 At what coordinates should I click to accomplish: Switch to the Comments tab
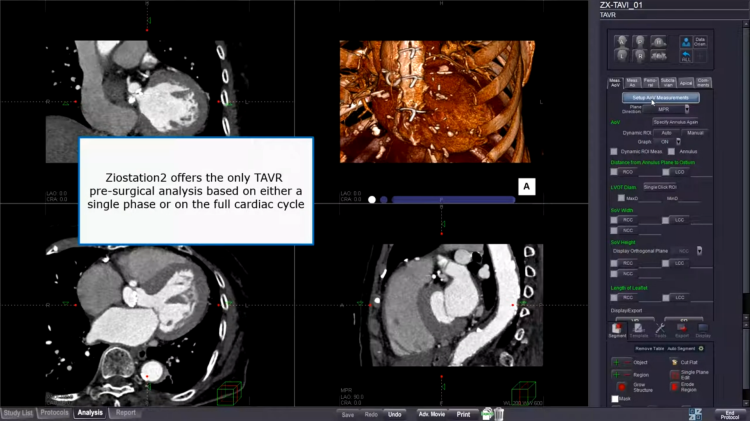pyautogui.click(x=703, y=83)
